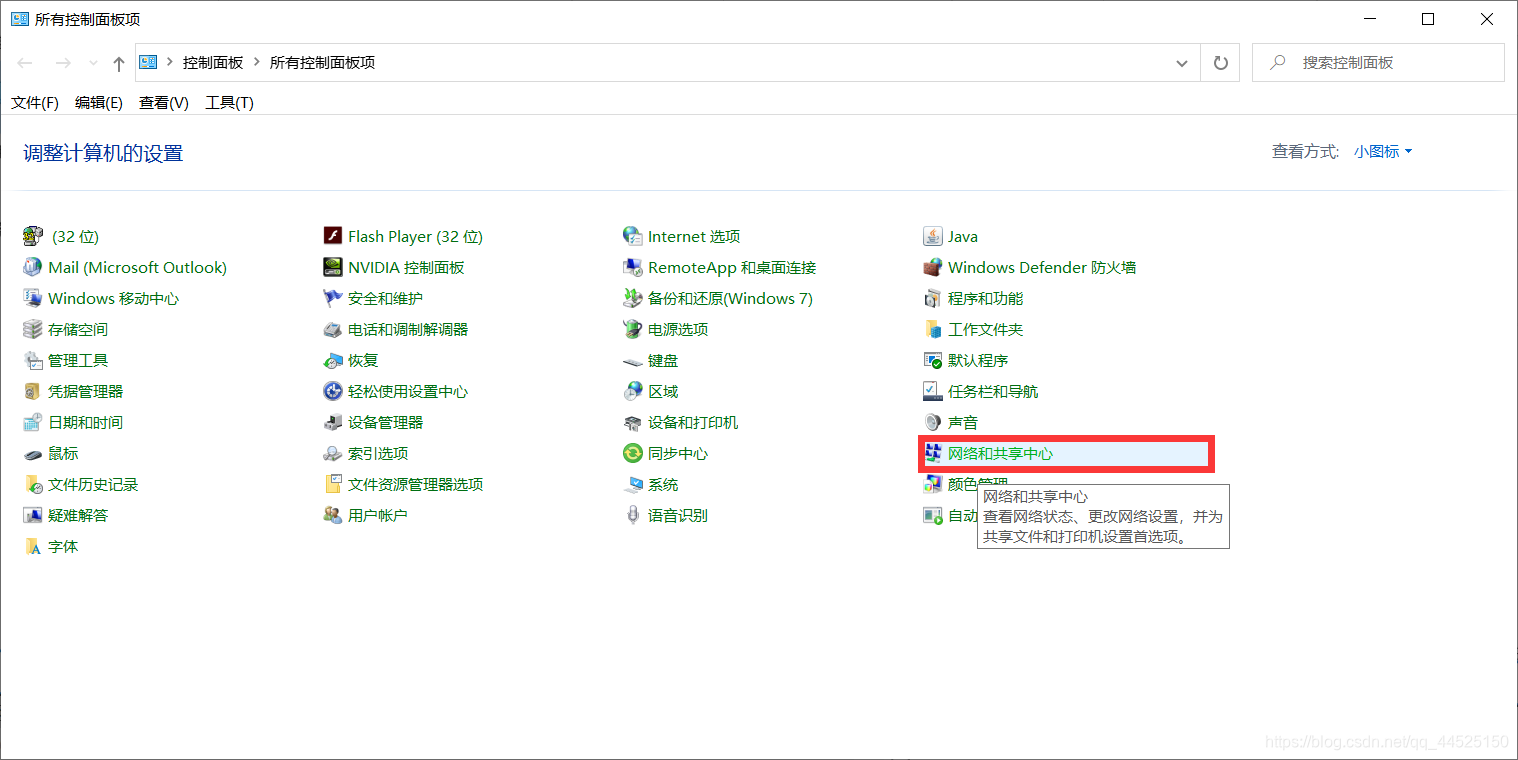Go up one level with arrow
The width and height of the screenshot is (1518, 760).
click(x=118, y=63)
